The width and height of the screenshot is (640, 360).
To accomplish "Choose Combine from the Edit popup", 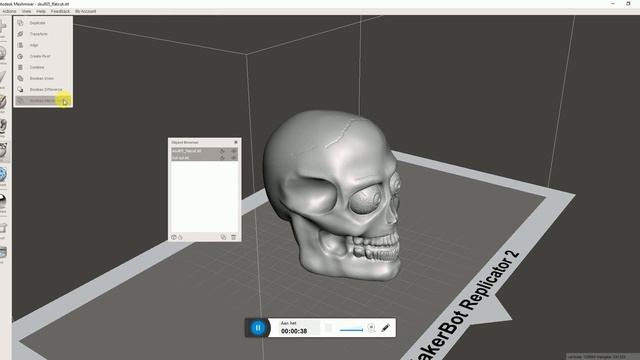I will pyautogui.click(x=43, y=67).
